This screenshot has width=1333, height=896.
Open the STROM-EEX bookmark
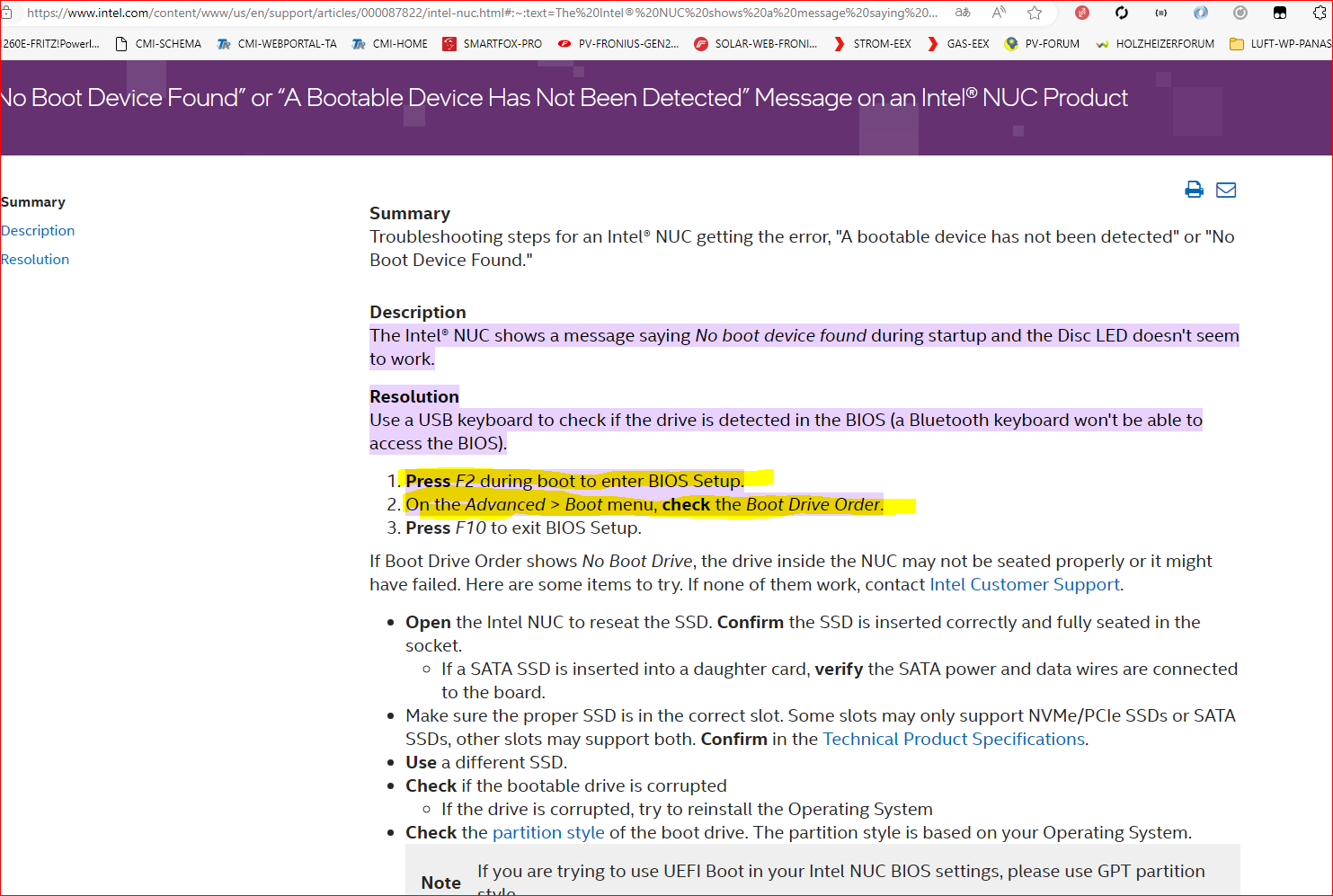[872, 43]
